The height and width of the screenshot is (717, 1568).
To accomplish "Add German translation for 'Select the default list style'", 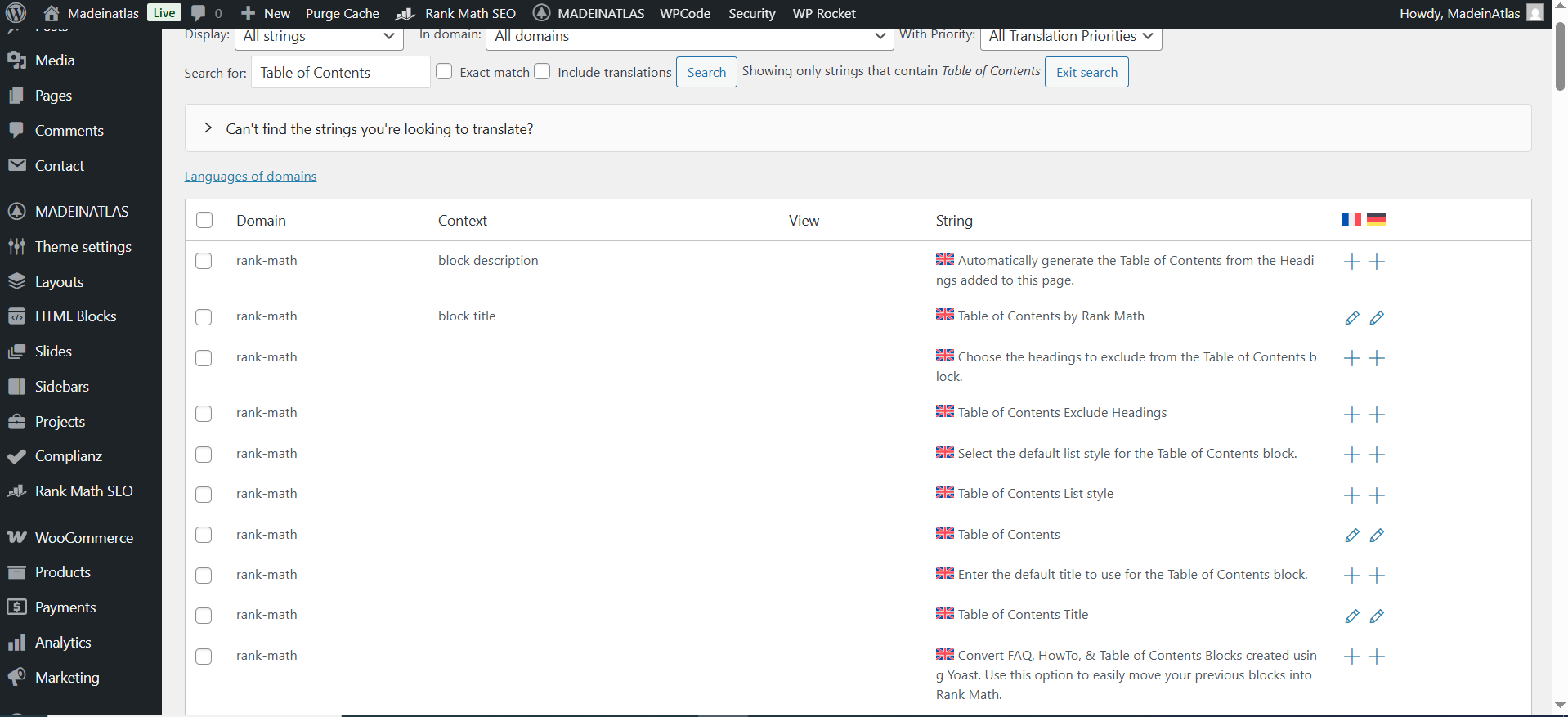I will point(1377,455).
